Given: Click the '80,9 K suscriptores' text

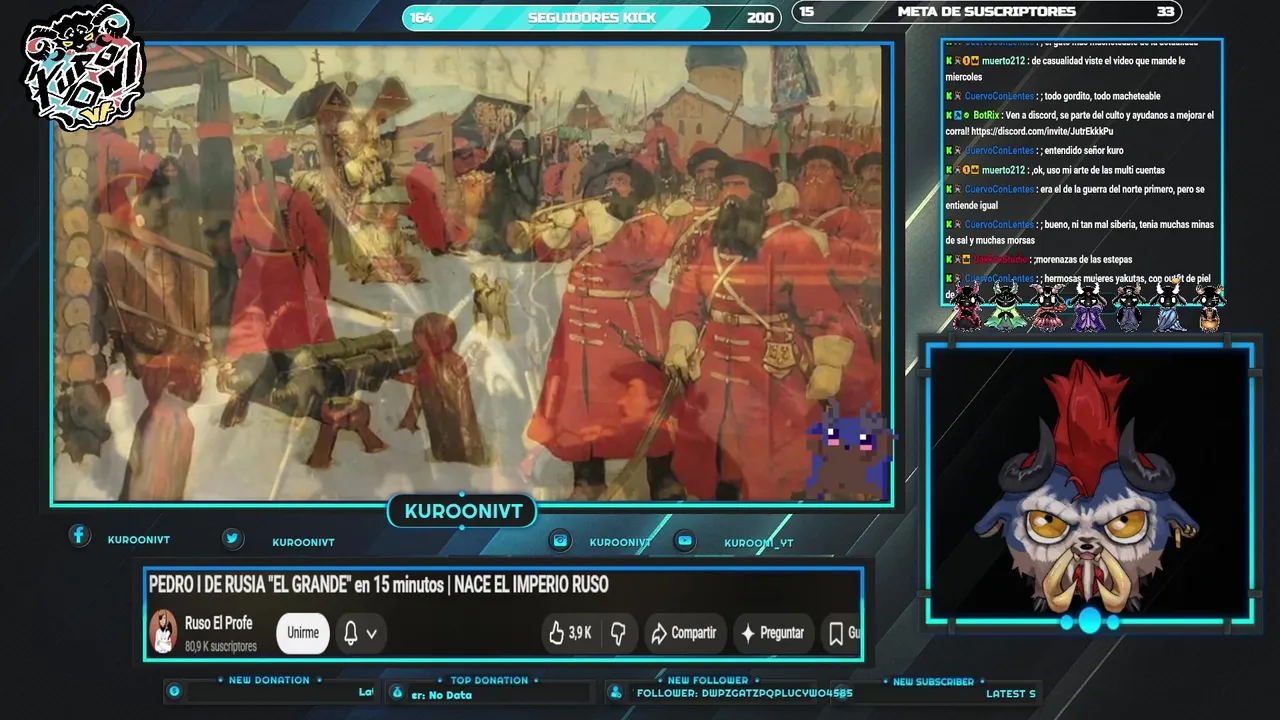Looking at the screenshot, I should click(x=220, y=647).
